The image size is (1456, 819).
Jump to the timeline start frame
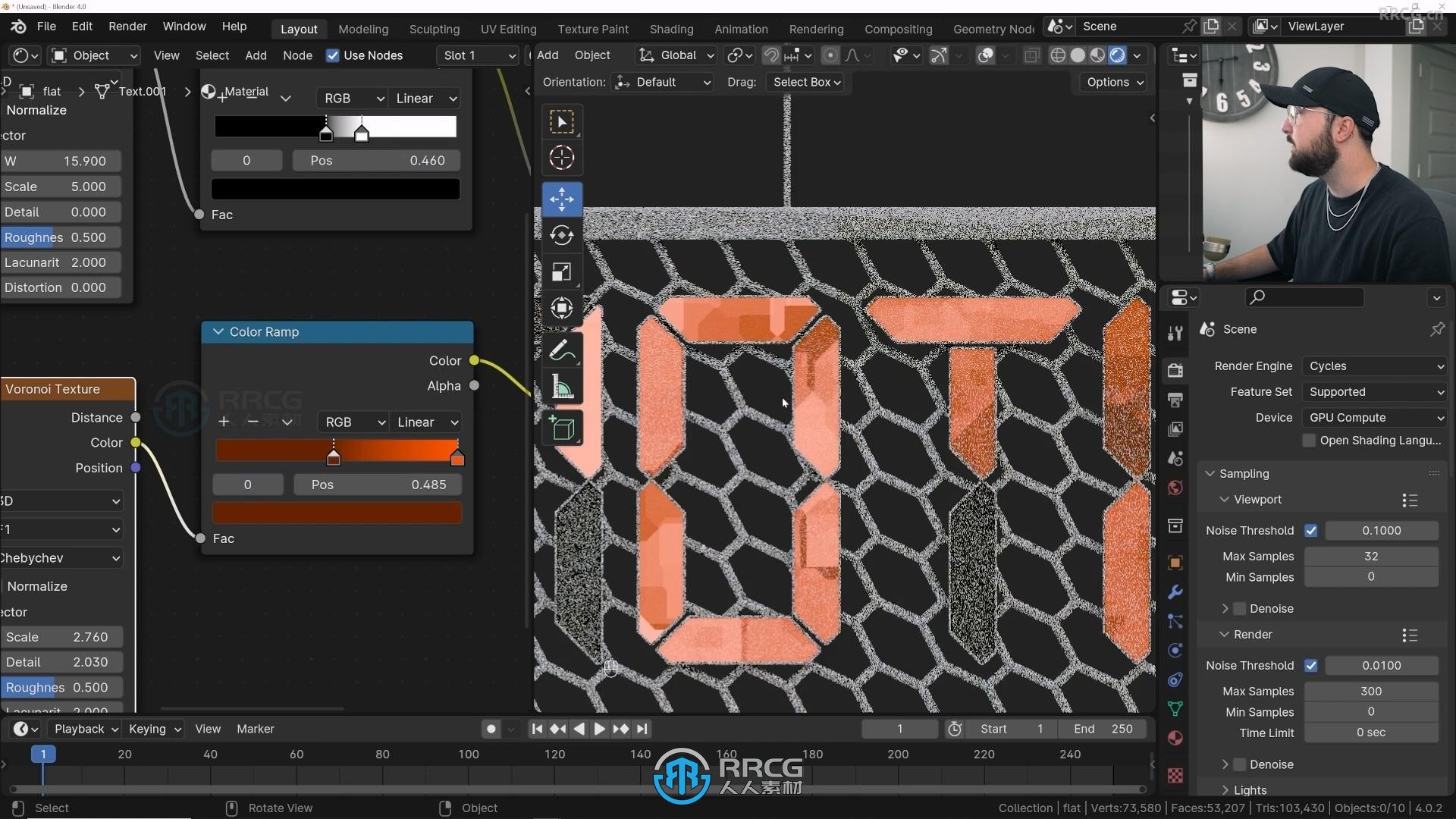[537, 729]
